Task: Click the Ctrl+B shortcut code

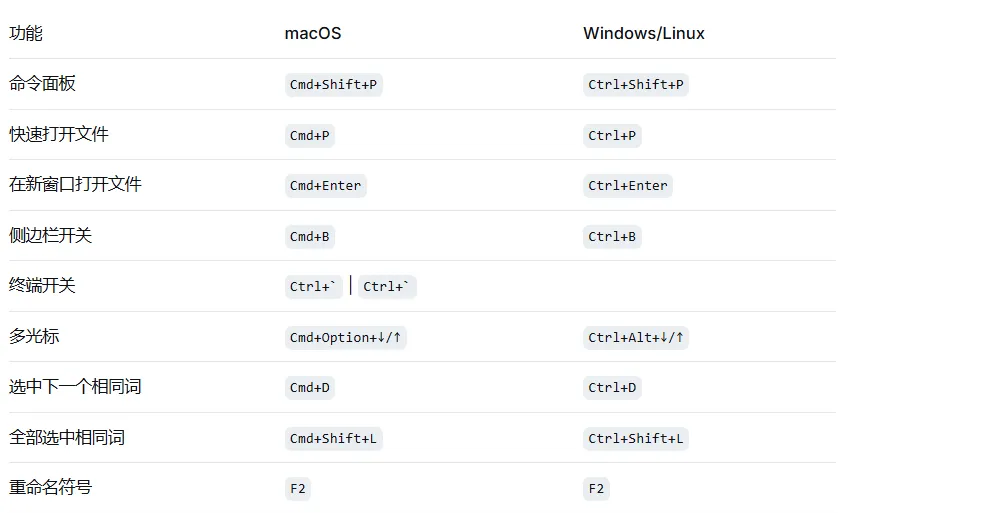Action: click(612, 237)
